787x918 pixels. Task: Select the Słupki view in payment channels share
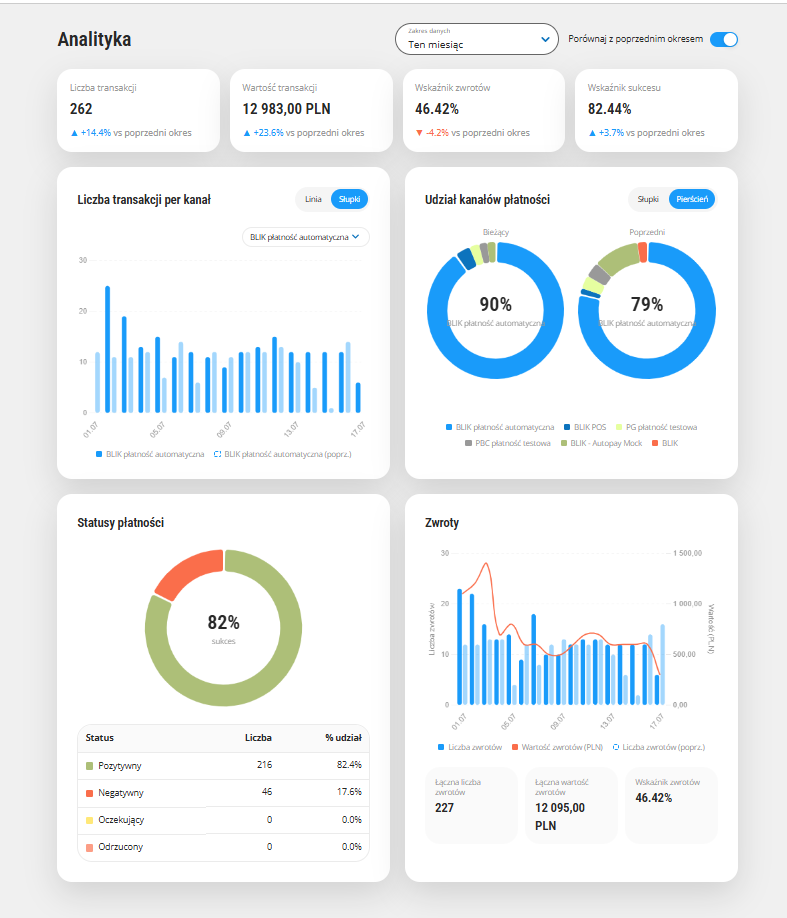(x=648, y=199)
